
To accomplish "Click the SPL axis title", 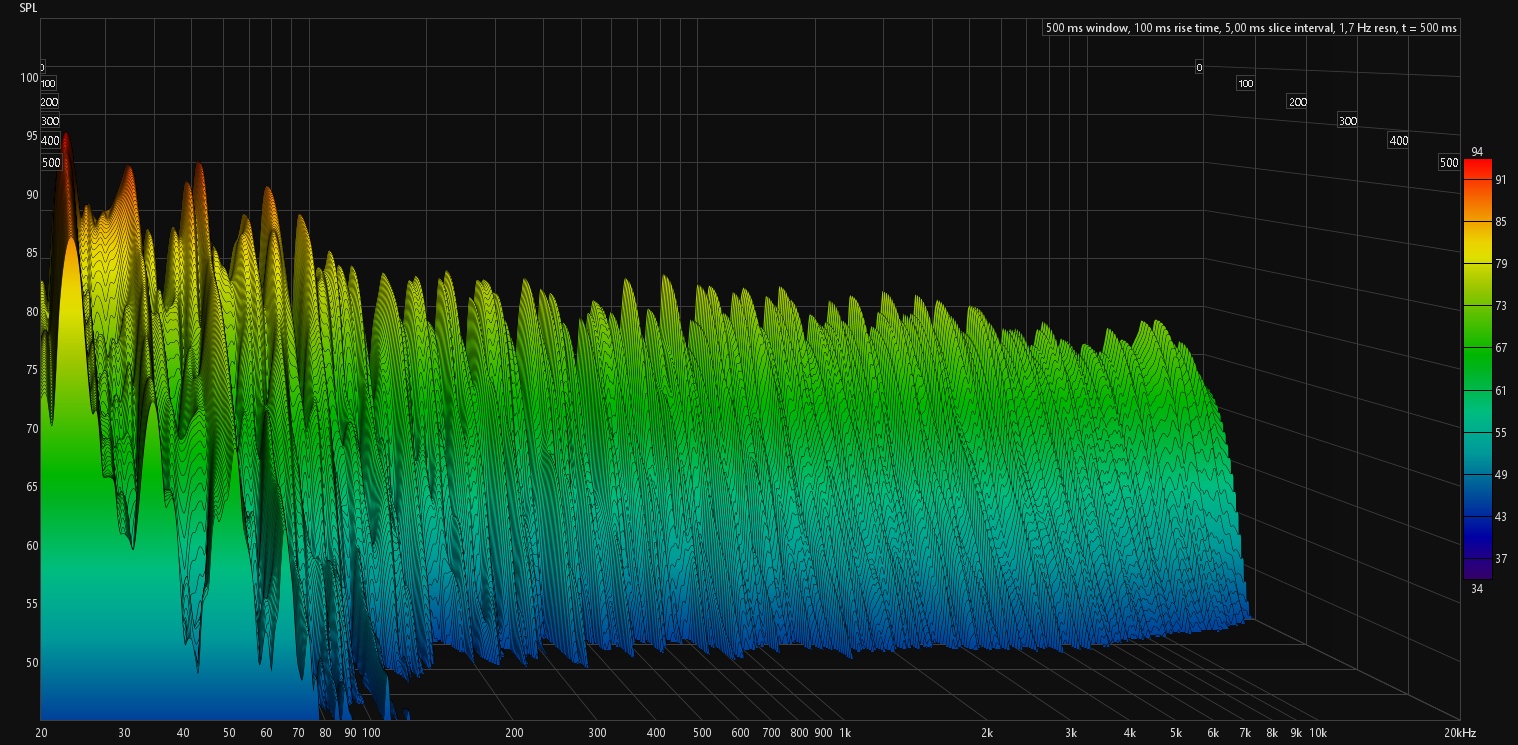I will click(x=28, y=8).
